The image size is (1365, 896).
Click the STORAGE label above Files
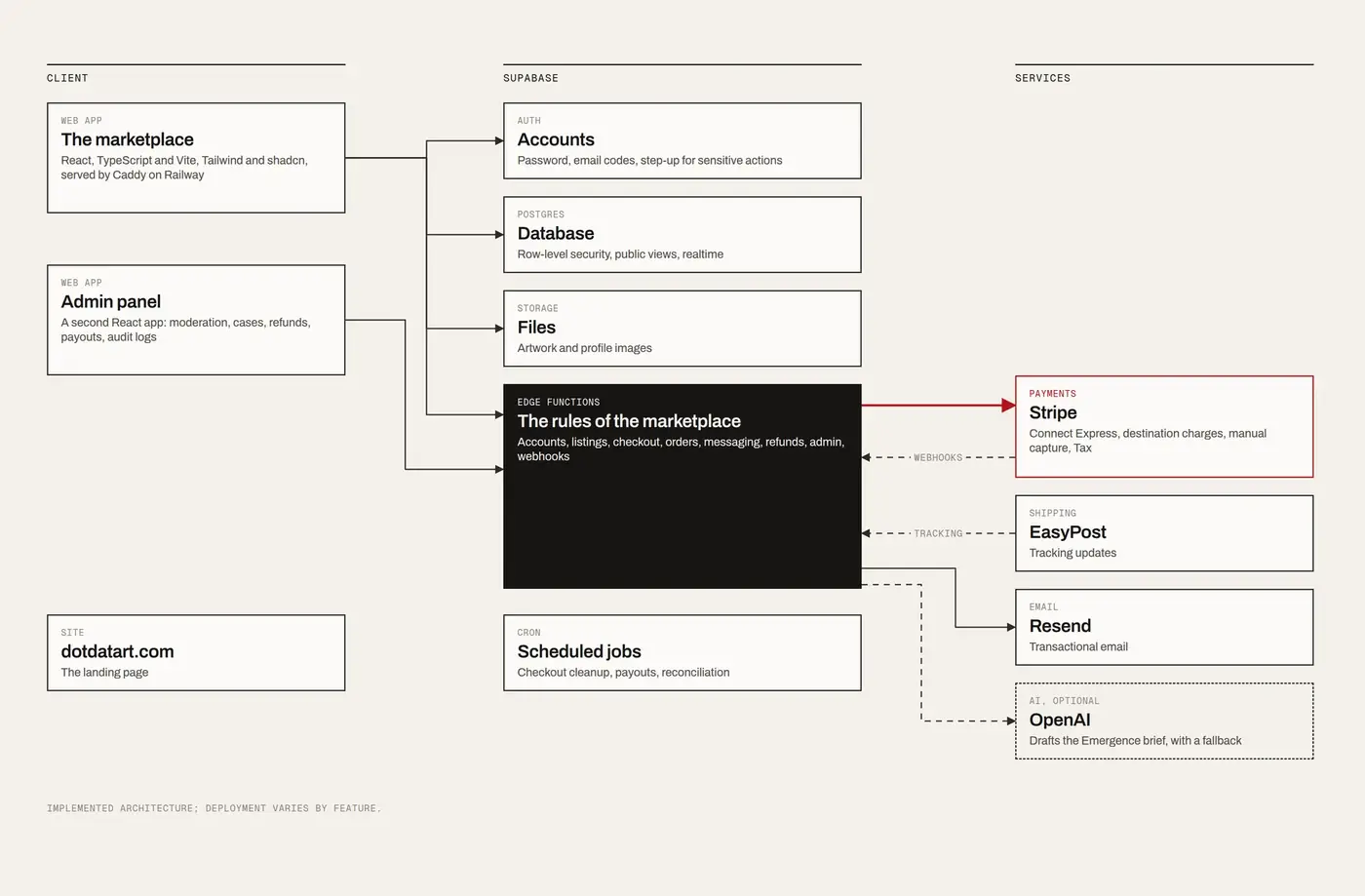pyautogui.click(x=537, y=308)
